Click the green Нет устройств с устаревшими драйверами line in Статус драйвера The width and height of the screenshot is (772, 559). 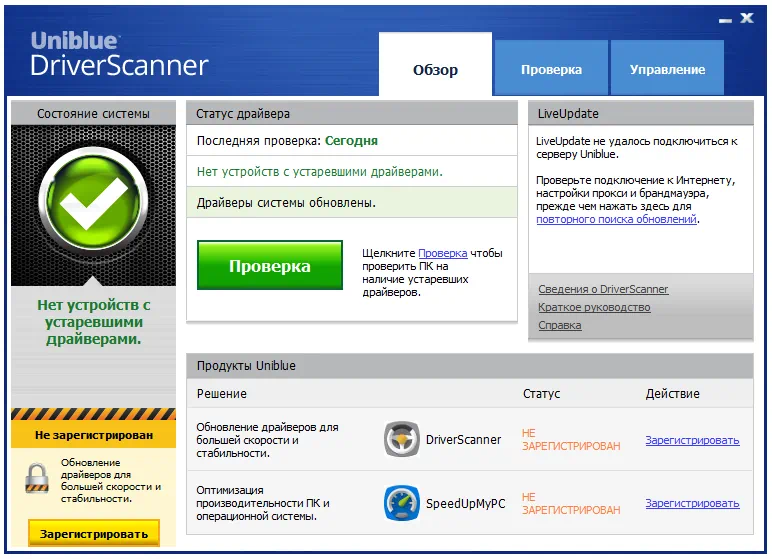coord(320,172)
